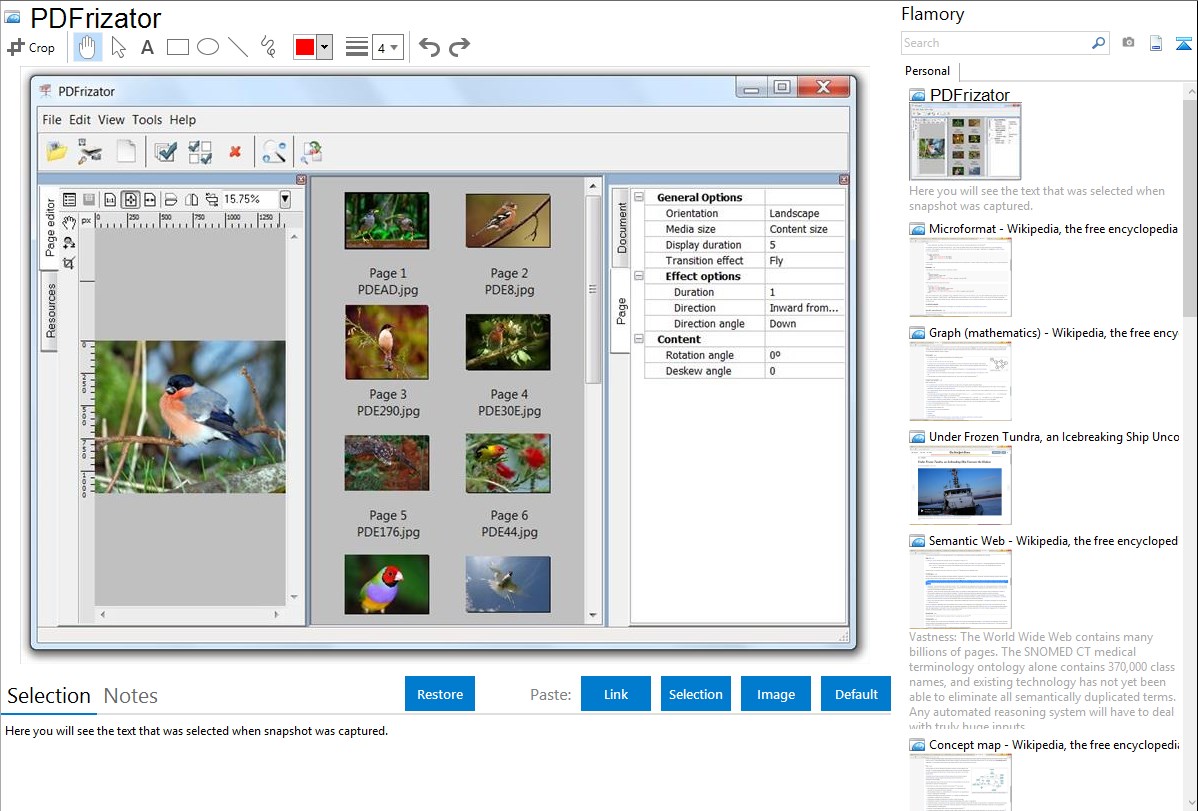The width and height of the screenshot is (1198, 811).
Task: Click the Default paste button
Action: 856,694
